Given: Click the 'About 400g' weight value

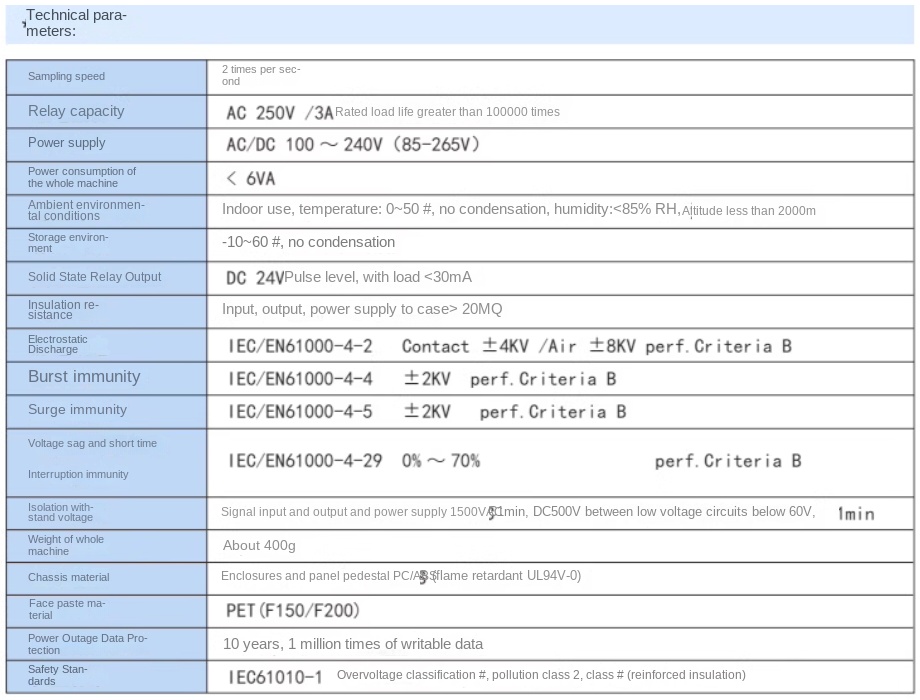Looking at the screenshot, I should tap(259, 546).
